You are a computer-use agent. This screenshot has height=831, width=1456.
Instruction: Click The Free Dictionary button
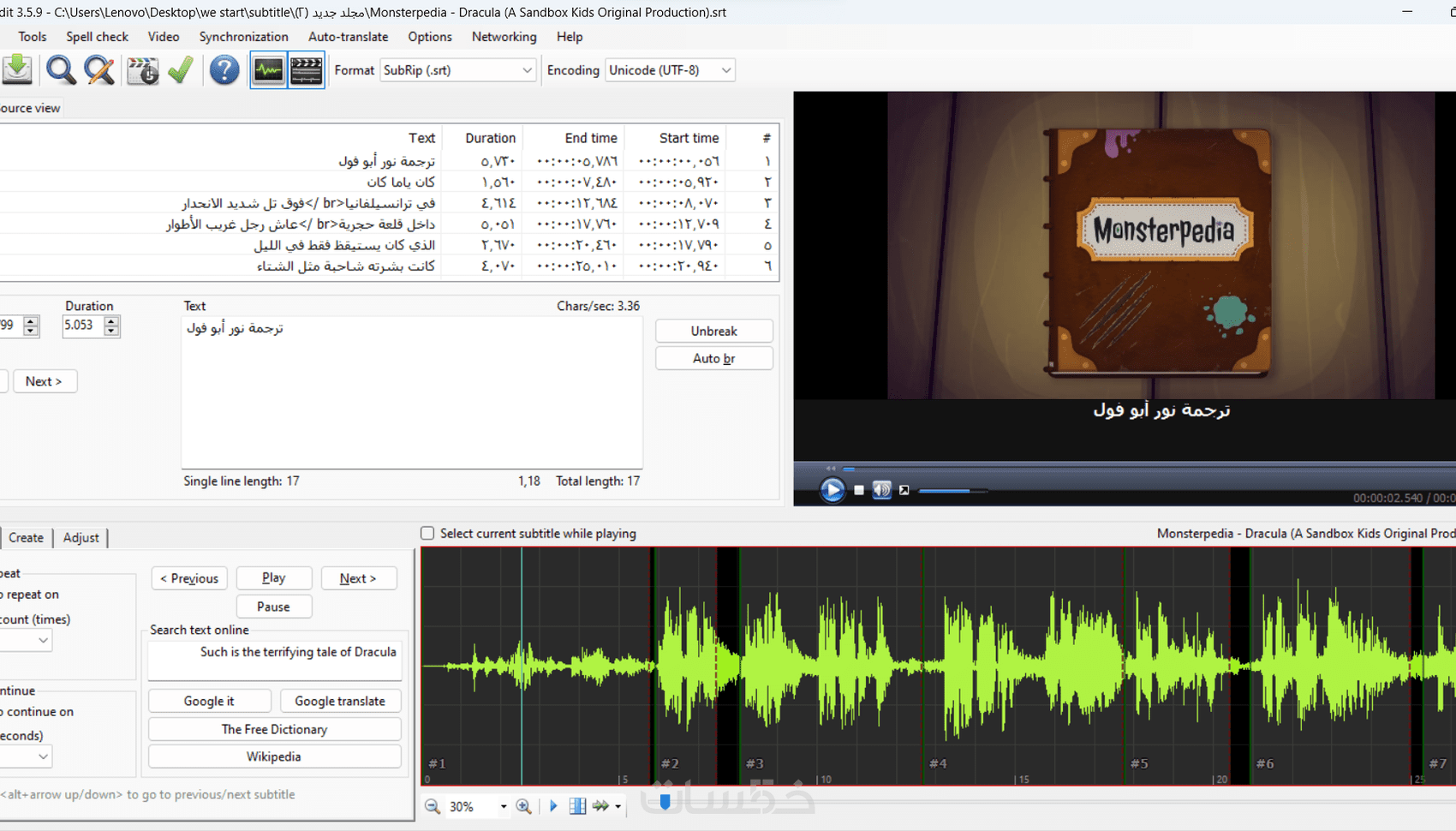pos(274,729)
